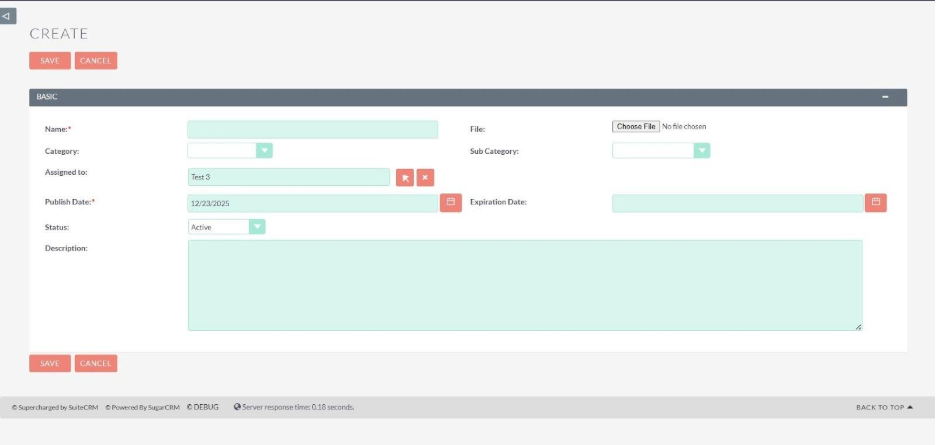This screenshot has height=445, width=936.
Task: Focus the Name input field
Action: (x=312, y=130)
